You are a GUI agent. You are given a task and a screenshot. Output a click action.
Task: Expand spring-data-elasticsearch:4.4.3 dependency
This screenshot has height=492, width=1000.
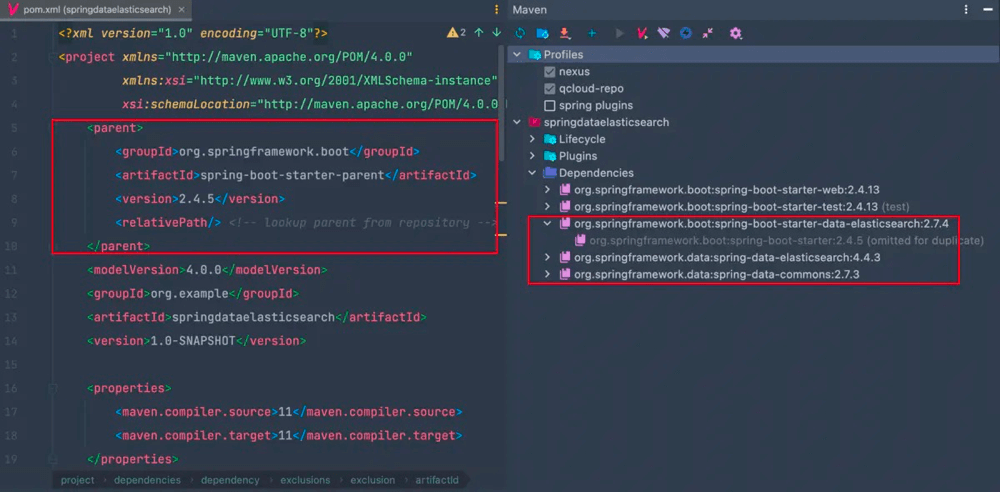pyautogui.click(x=548, y=257)
